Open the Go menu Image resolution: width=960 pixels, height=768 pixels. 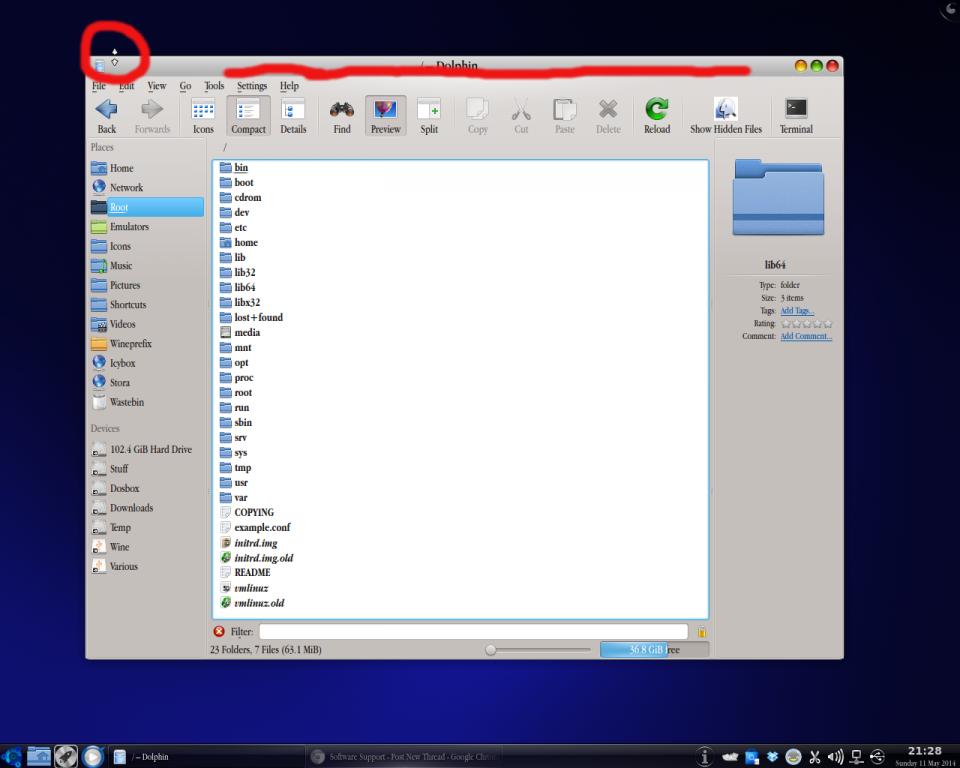click(185, 86)
